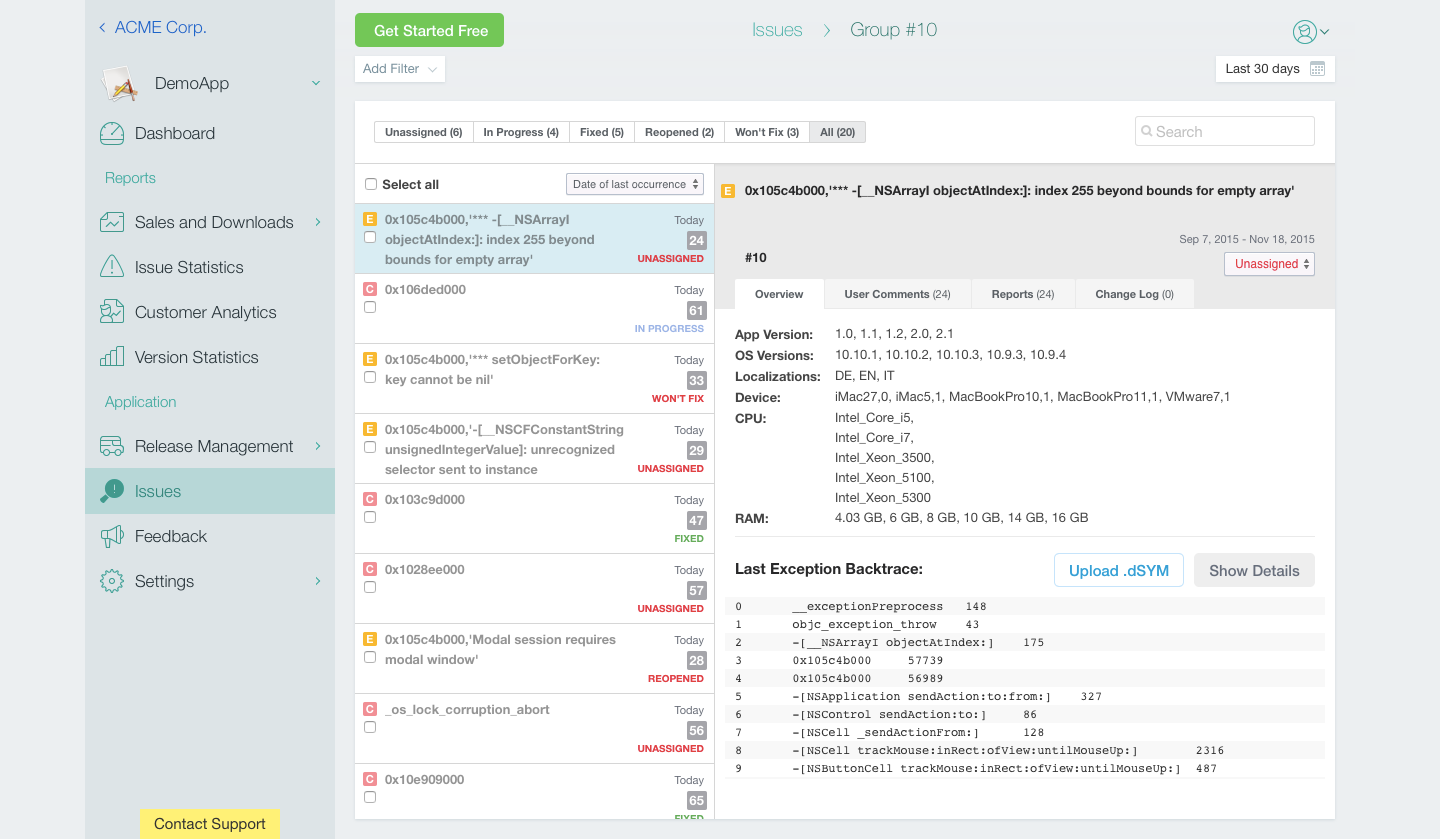Click the Release Management truck icon
Image resolution: width=1440 pixels, height=839 pixels.
point(112,446)
